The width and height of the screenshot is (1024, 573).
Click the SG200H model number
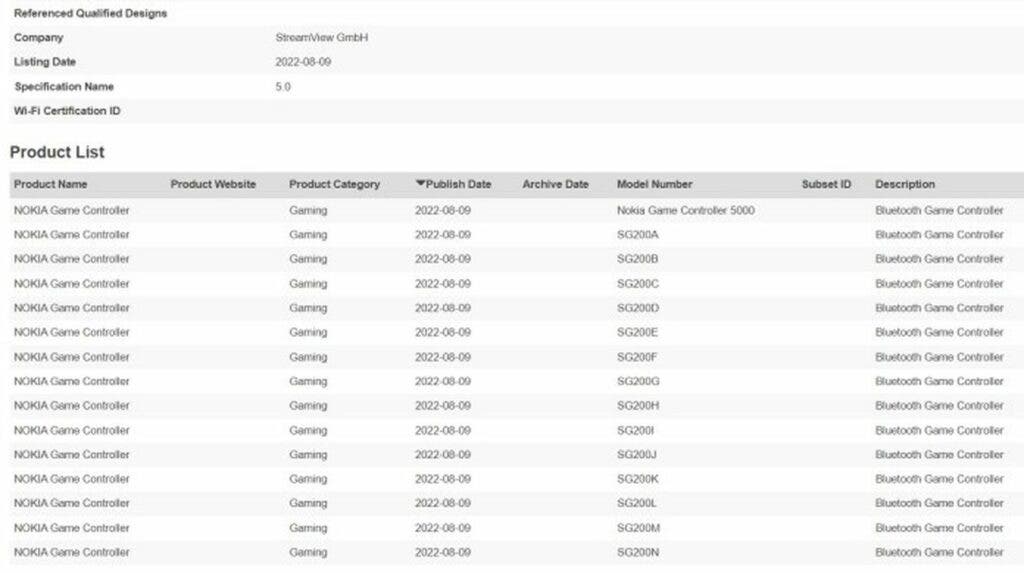(637, 406)
